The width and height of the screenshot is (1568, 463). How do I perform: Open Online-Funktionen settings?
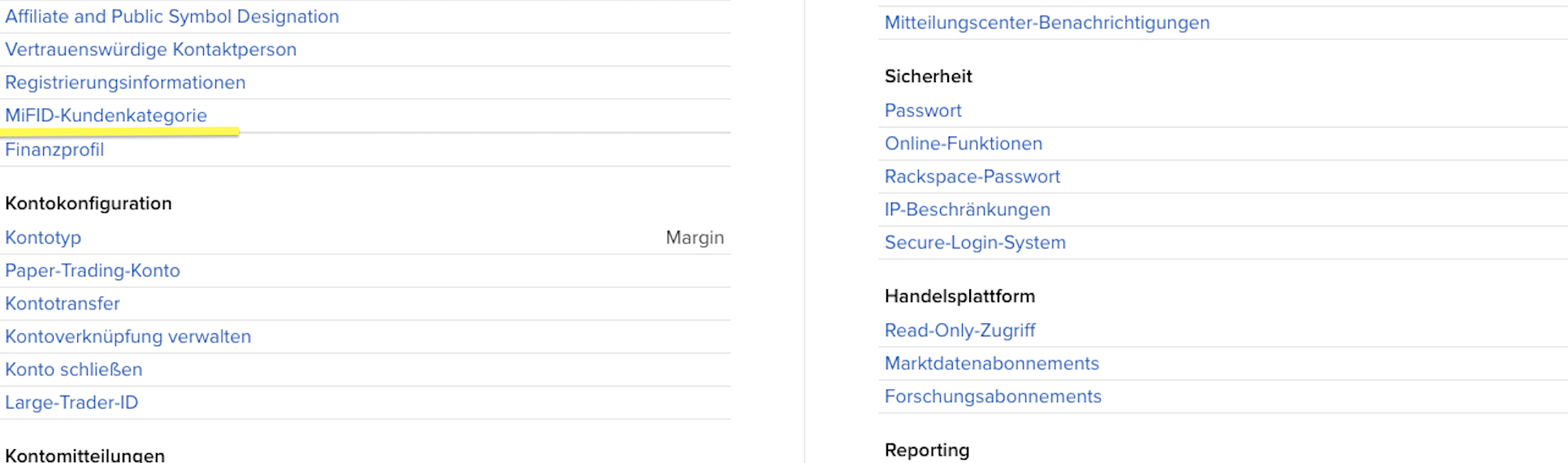click(964, 144)
